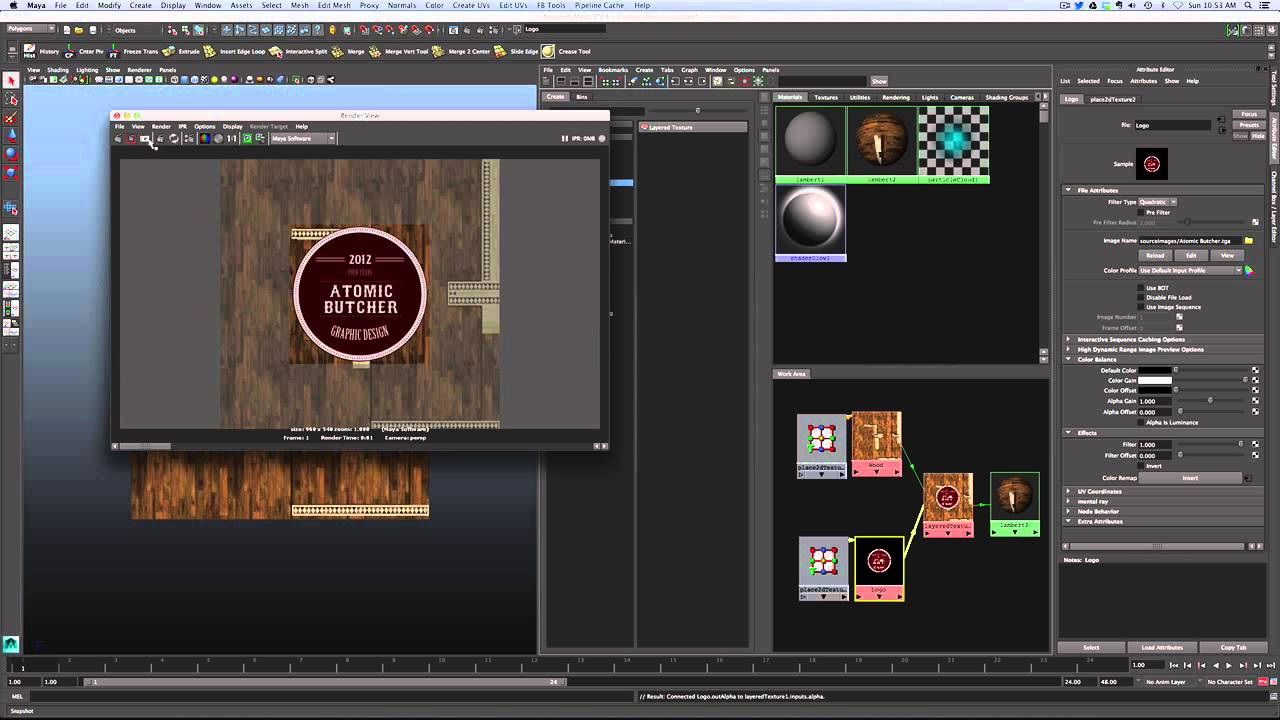This screenshot has height=720, width=1280.
Task: Click the Lasso select tool in toolbox
Action: click(11, 99)
